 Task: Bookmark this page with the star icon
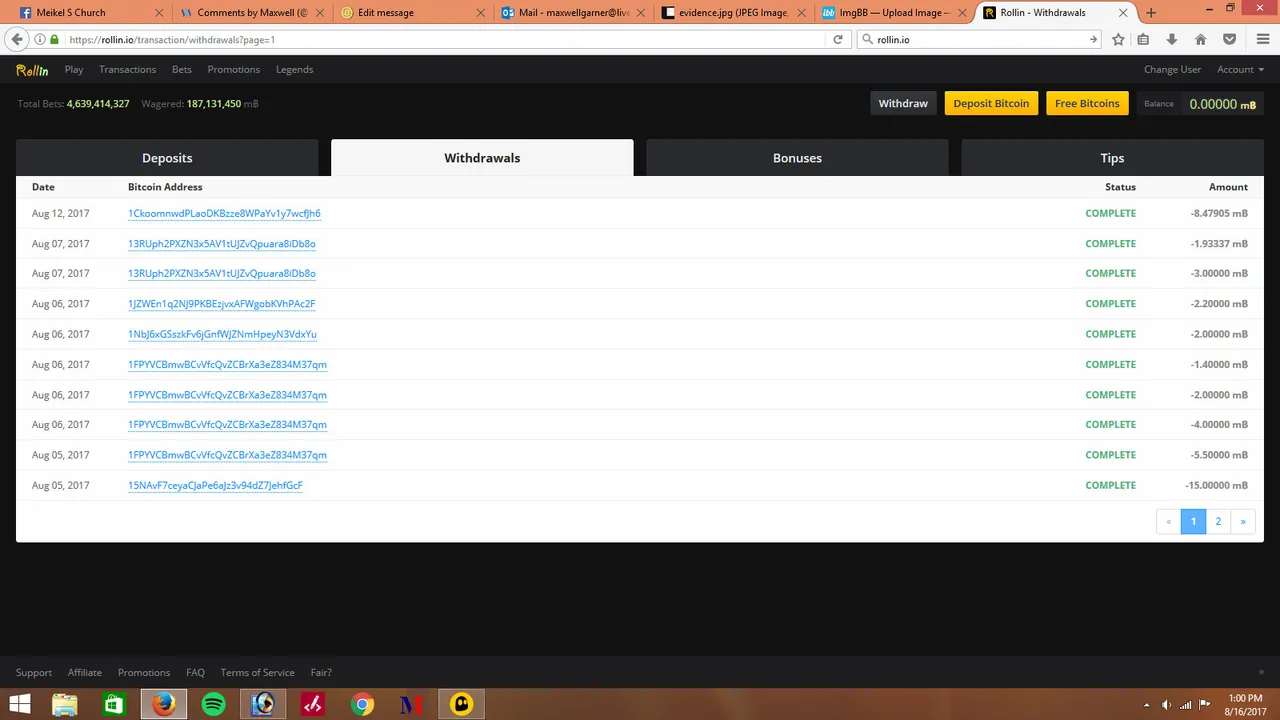click(x=1118, y=39)
